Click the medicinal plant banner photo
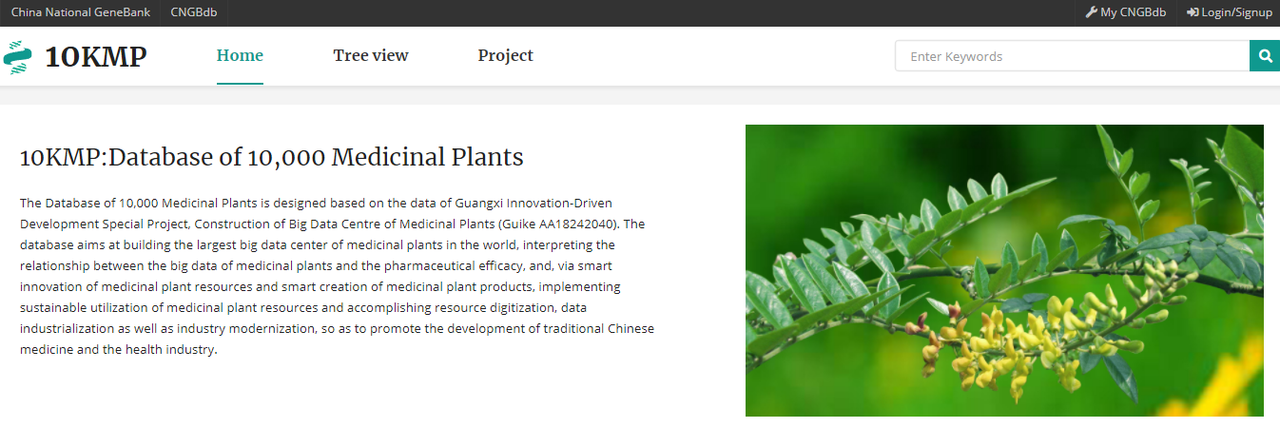Screen dimensions: 1280x429 (1005, 271)
